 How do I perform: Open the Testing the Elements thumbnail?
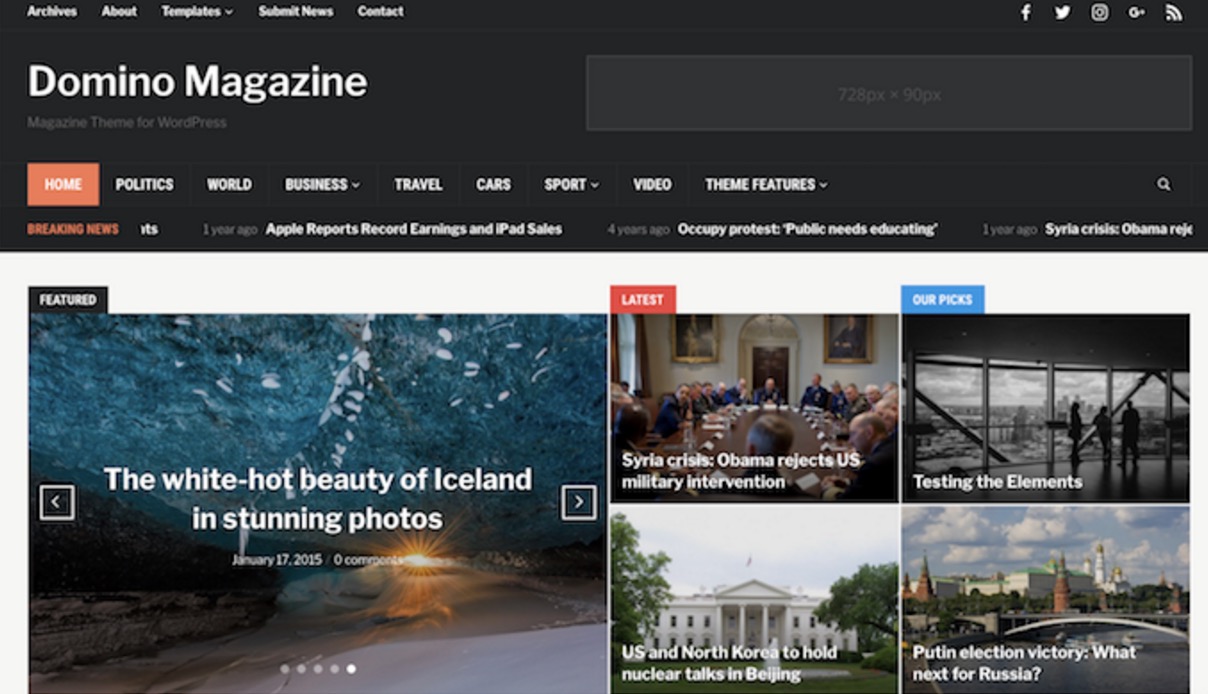click(x=1045, y=408)
